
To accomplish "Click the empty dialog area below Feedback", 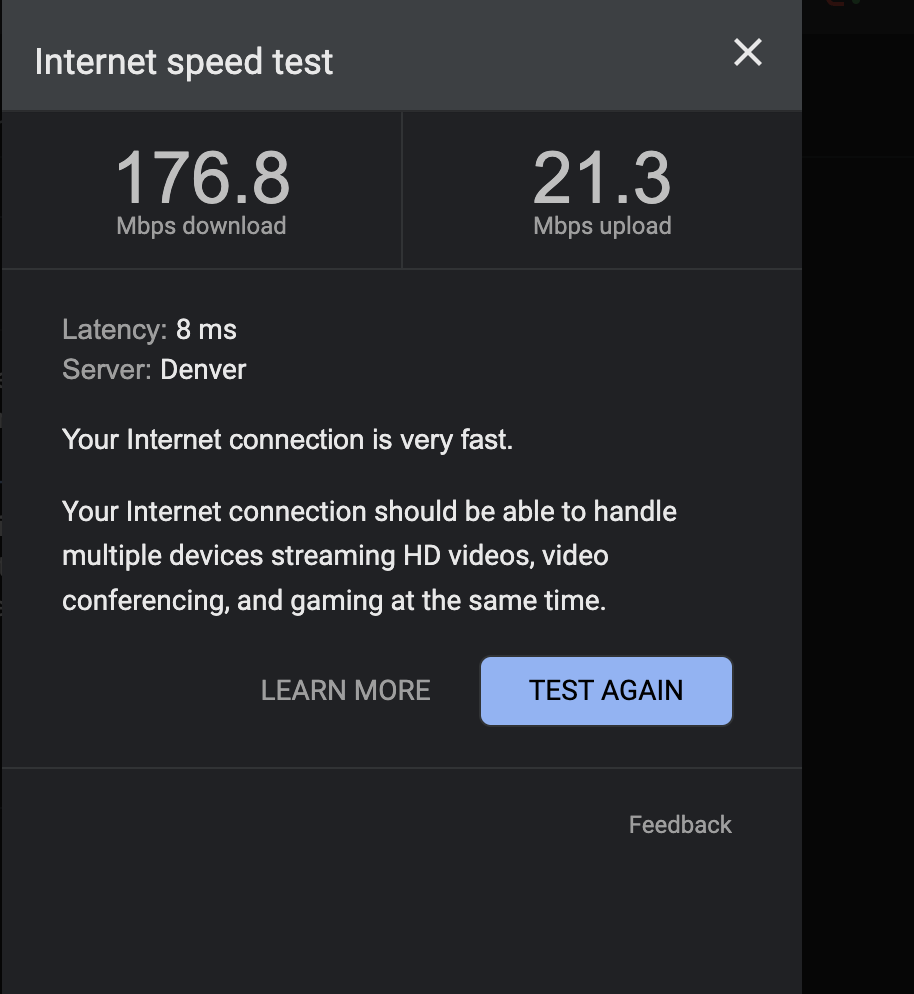I will tap(400, 920).
